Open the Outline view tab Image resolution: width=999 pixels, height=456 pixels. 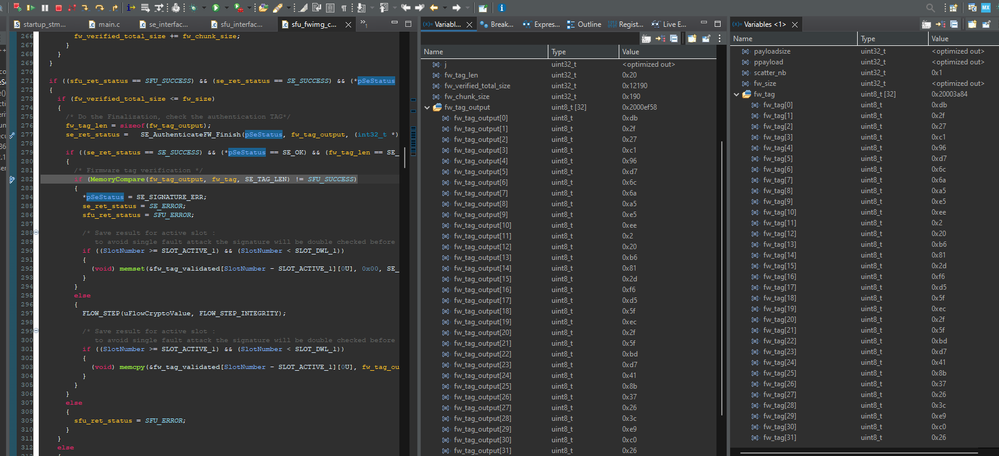(587, 24)
